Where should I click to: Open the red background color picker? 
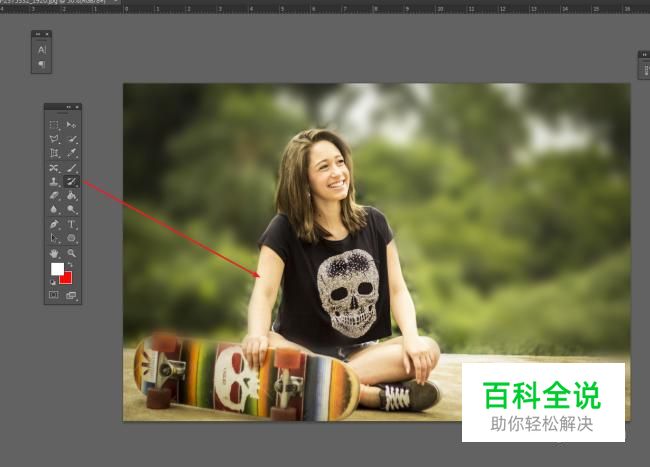point(67,278)
